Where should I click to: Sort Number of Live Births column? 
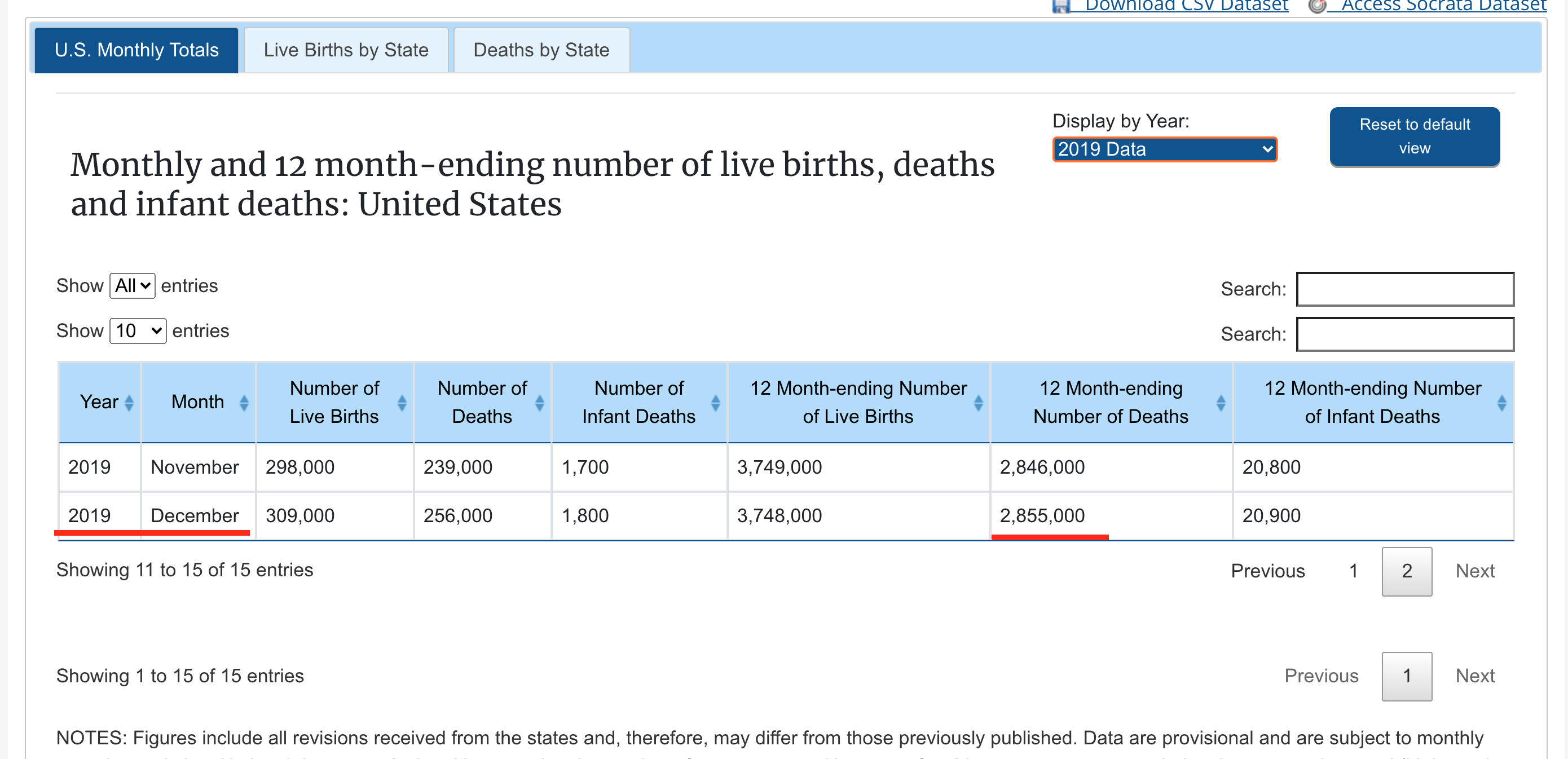(401, 402)
